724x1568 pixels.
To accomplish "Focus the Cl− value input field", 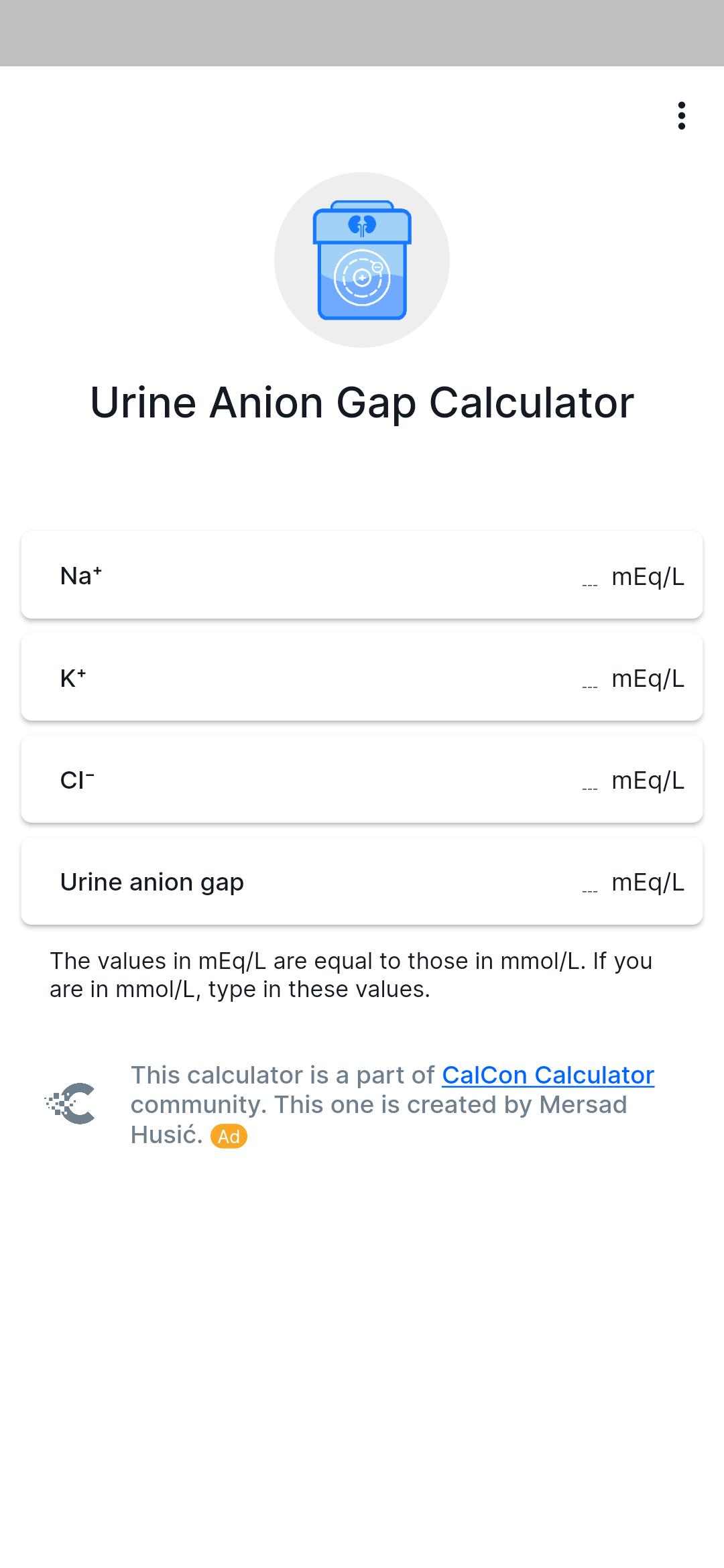I will pyautogui.click(x=590, y=780).
